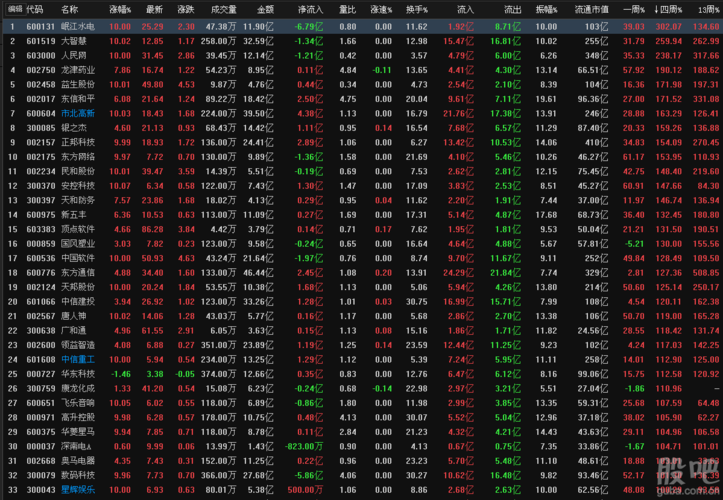Viewport: 723px width, 500px height.
Task: Select stock name 新五丰
Action: pos(74,215)
